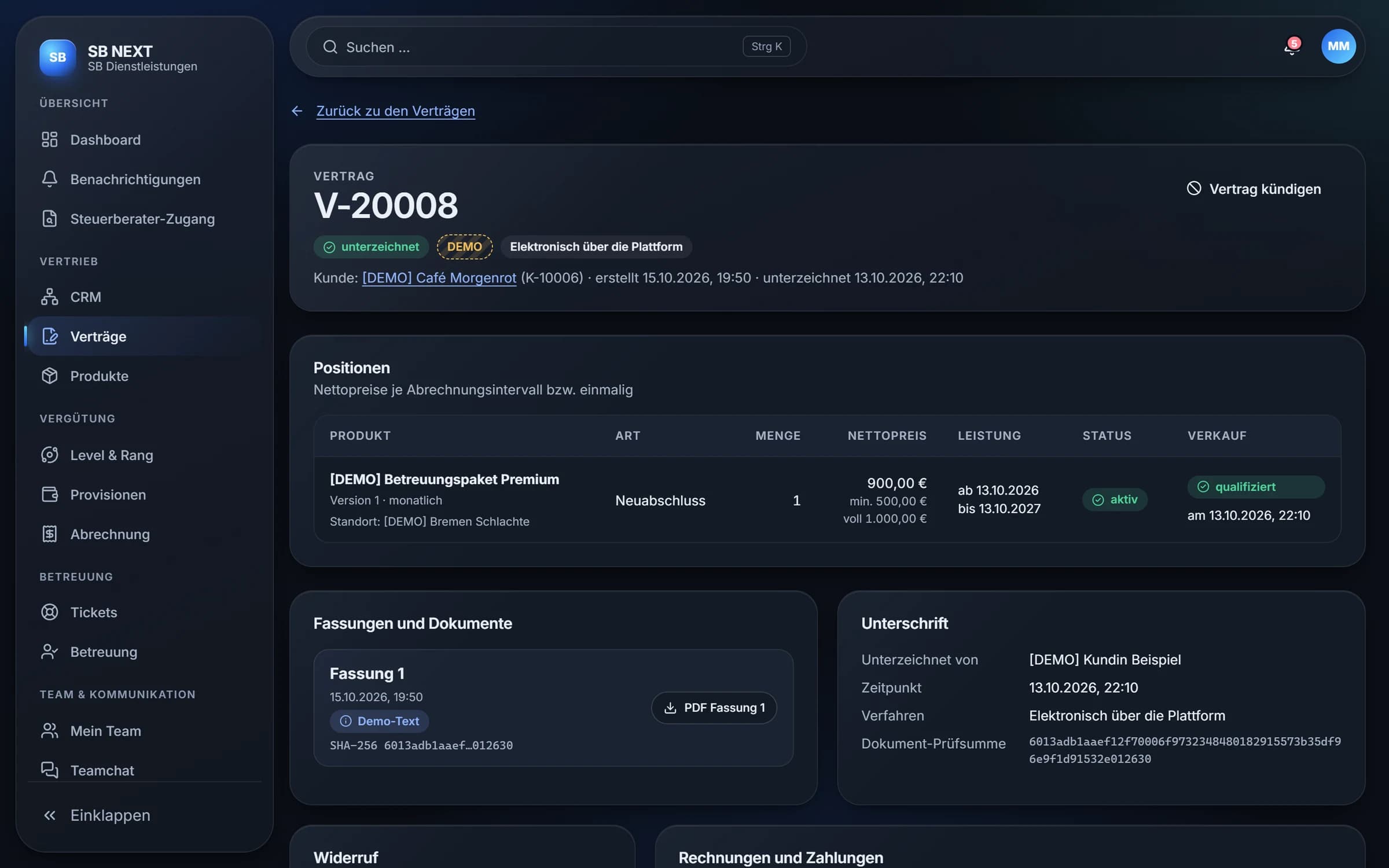1389x868 pixels.
Task: Click signer name [DEMO] Kundin Beispiel
Action: [x=1105, y=660]
